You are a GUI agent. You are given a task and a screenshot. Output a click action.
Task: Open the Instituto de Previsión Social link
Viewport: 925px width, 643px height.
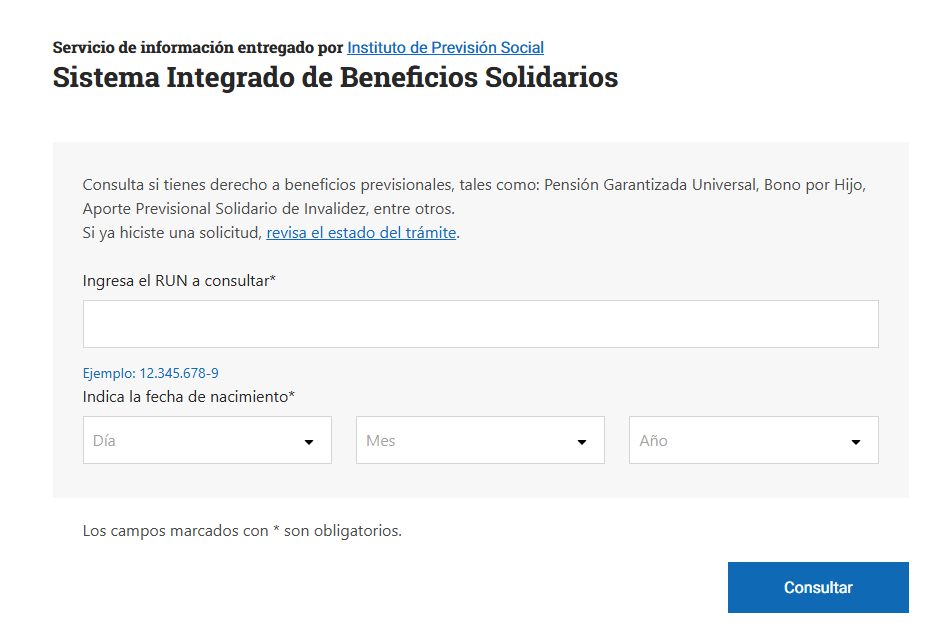point(445,47)
